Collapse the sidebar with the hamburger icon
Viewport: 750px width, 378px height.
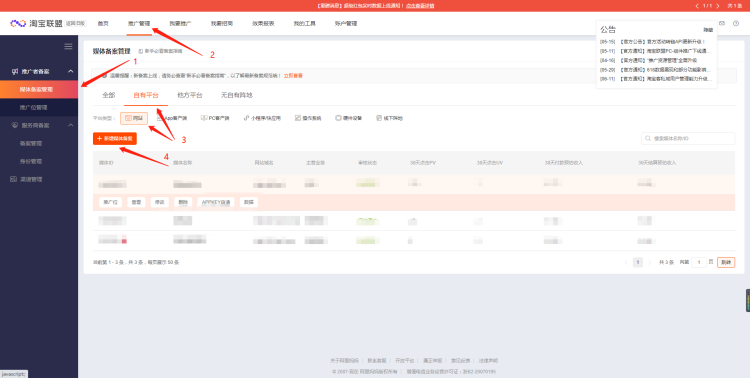tap(68, 46)
